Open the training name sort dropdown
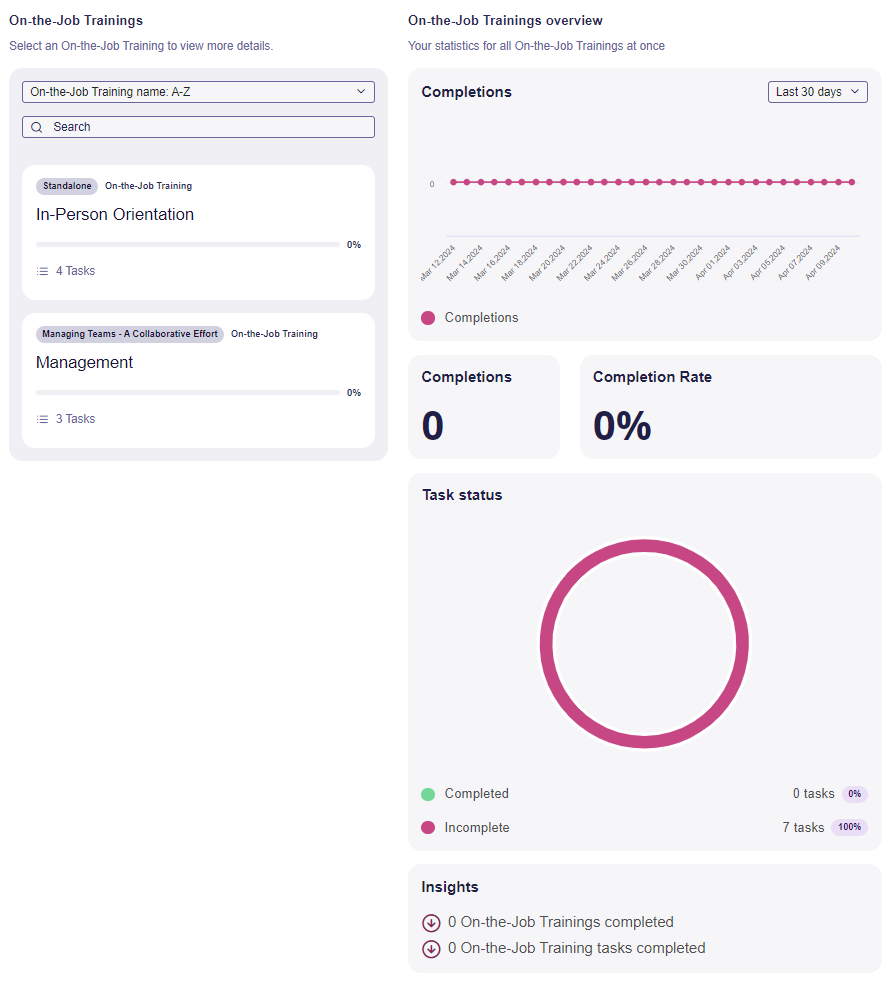The image size is (888, 986). 198,91
